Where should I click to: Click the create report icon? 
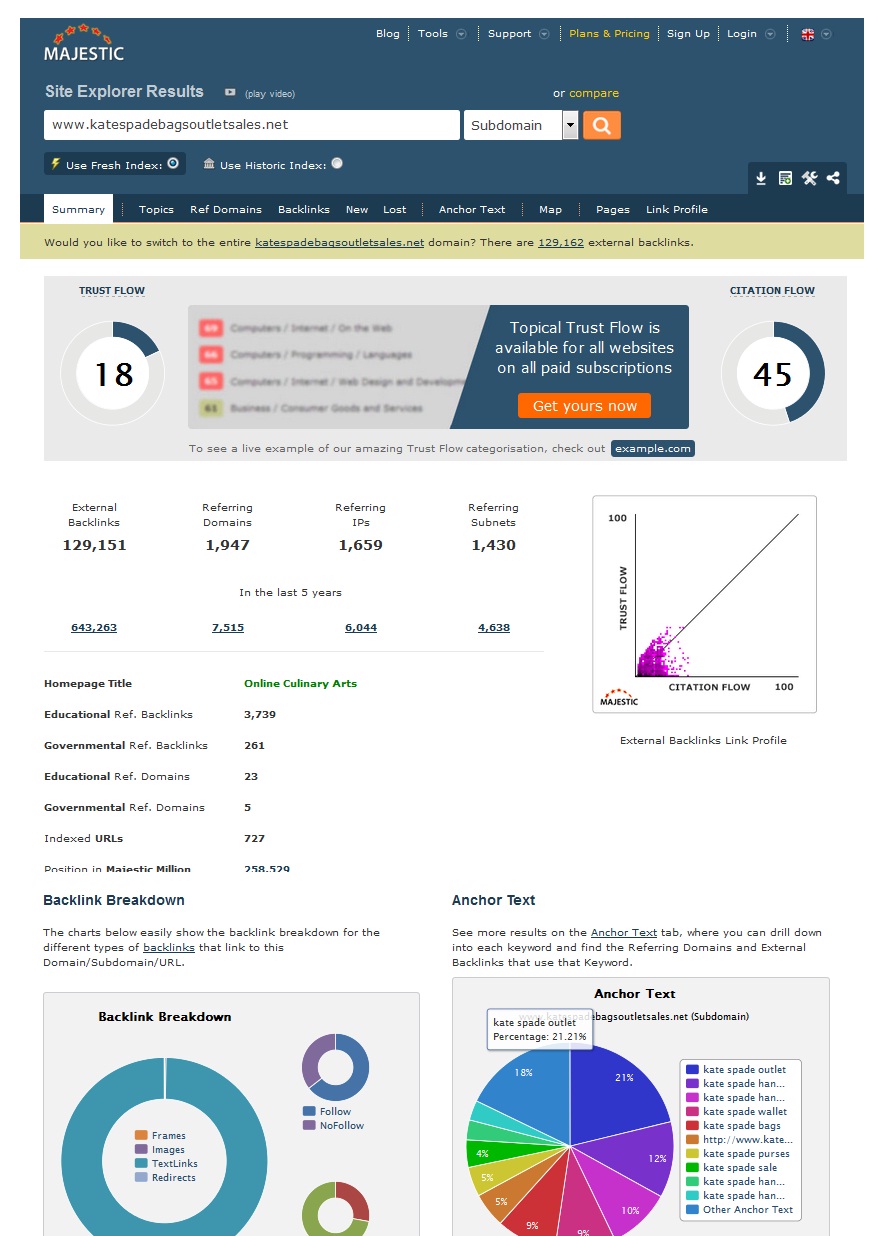coord(785,178)
